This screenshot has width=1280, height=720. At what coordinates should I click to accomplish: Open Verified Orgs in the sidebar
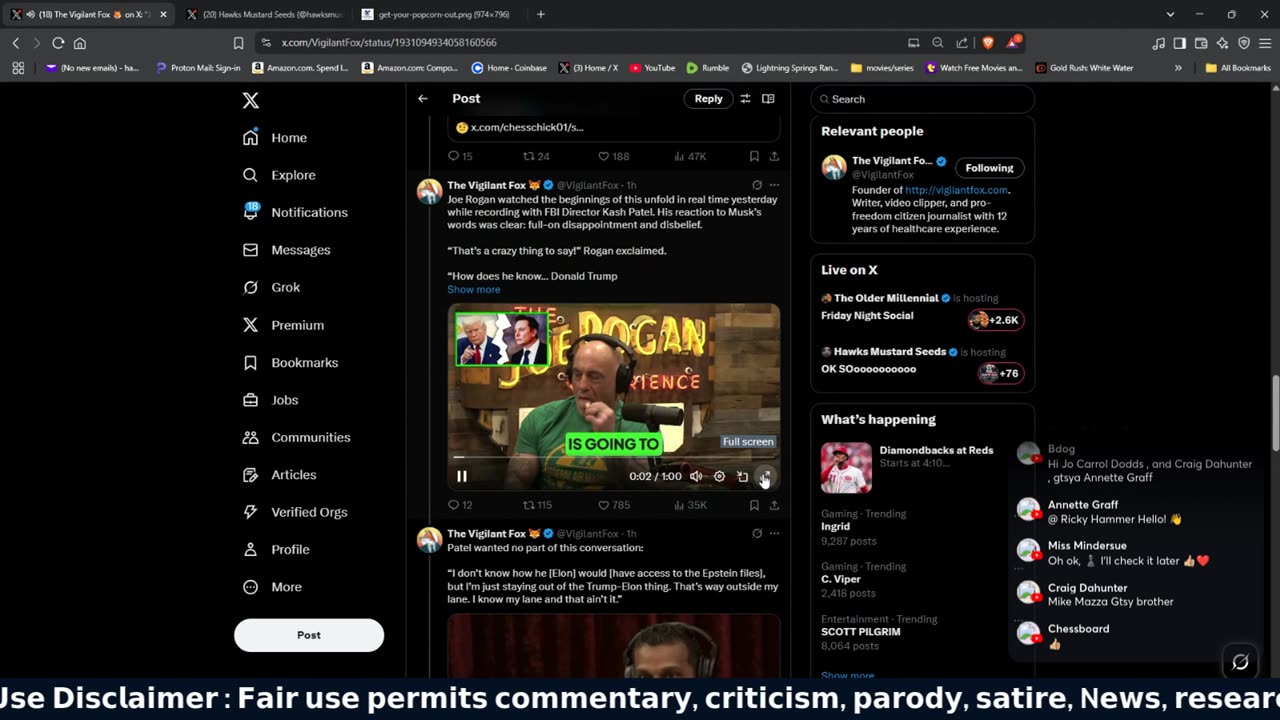coord(295,512)
